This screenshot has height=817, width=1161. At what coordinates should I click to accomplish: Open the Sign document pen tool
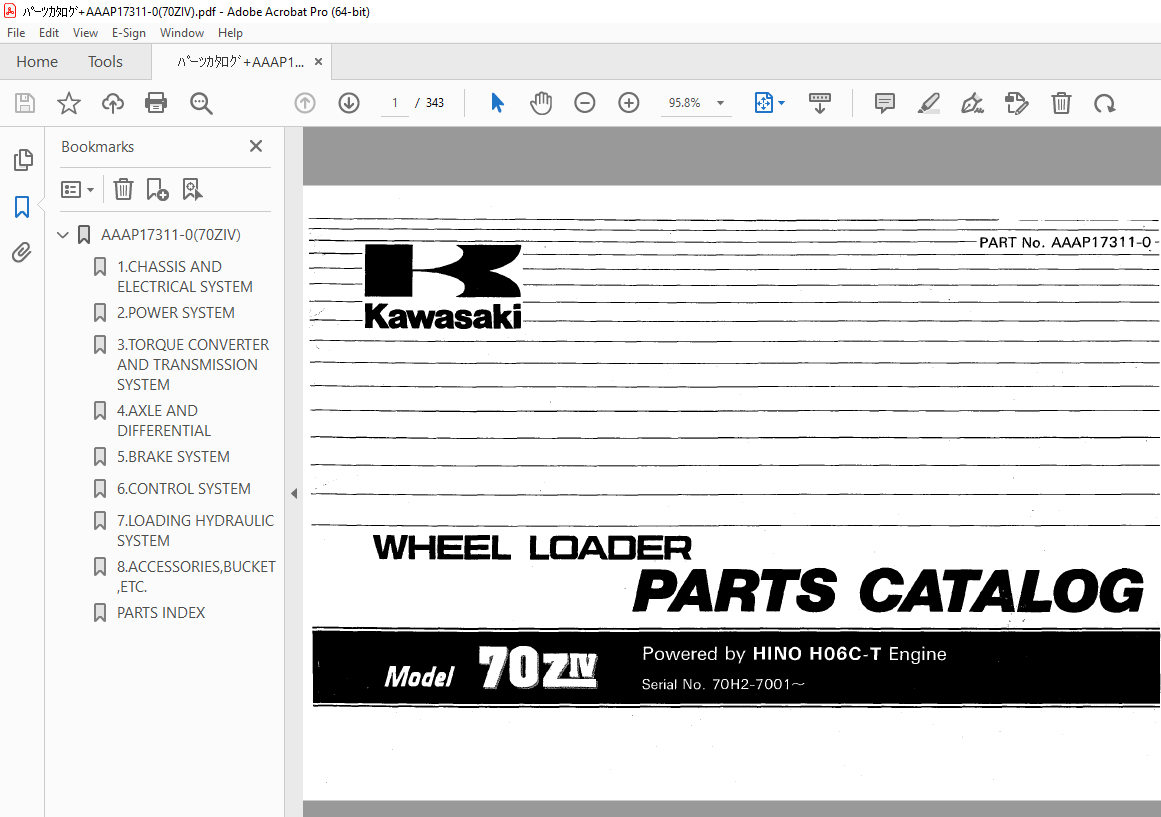pyautogui.click(x=972, y=103)
